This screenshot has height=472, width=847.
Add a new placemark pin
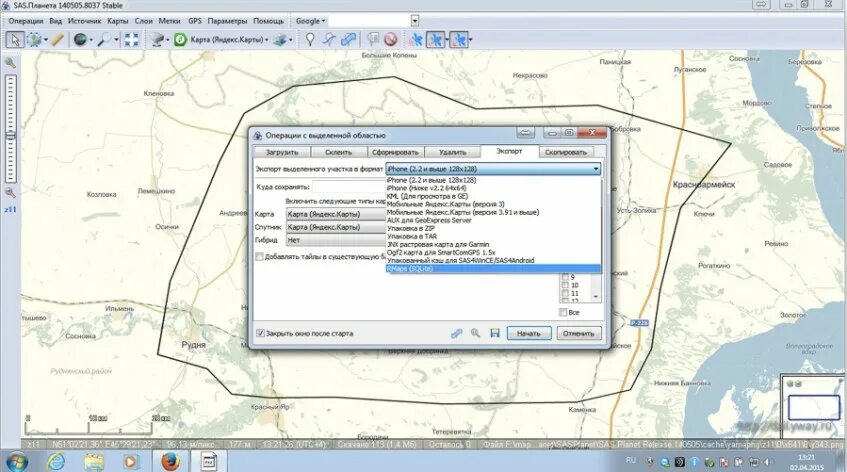[x=310, y=39]
